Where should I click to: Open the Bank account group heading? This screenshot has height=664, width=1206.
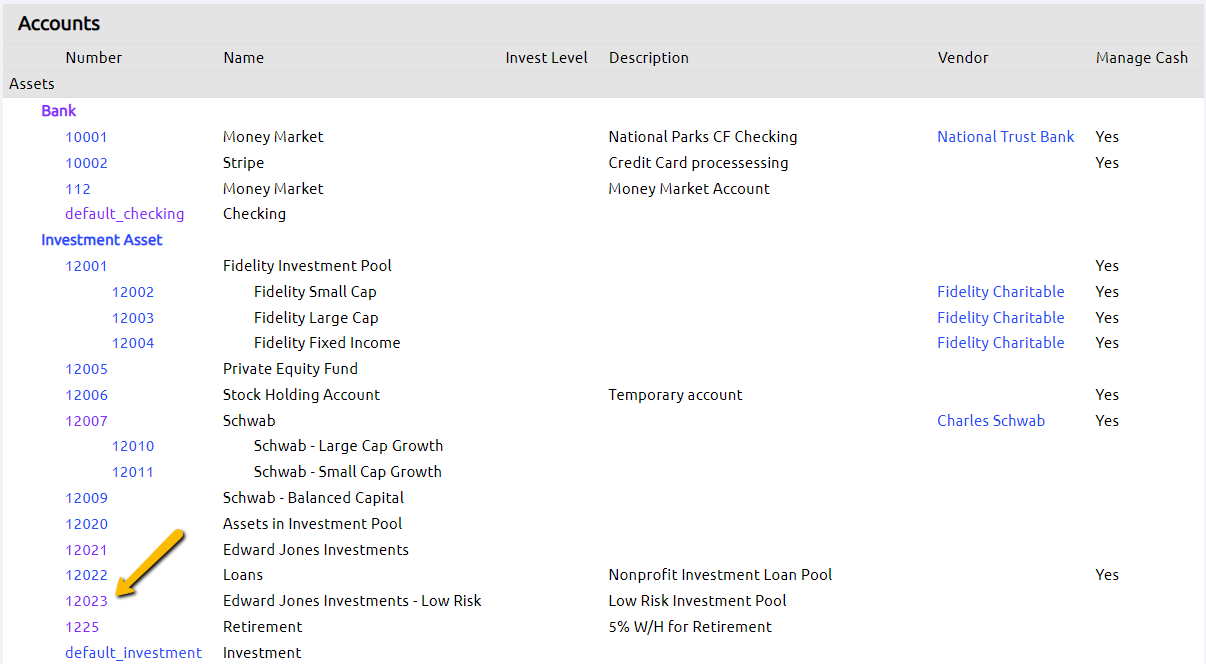pos(58,110)
